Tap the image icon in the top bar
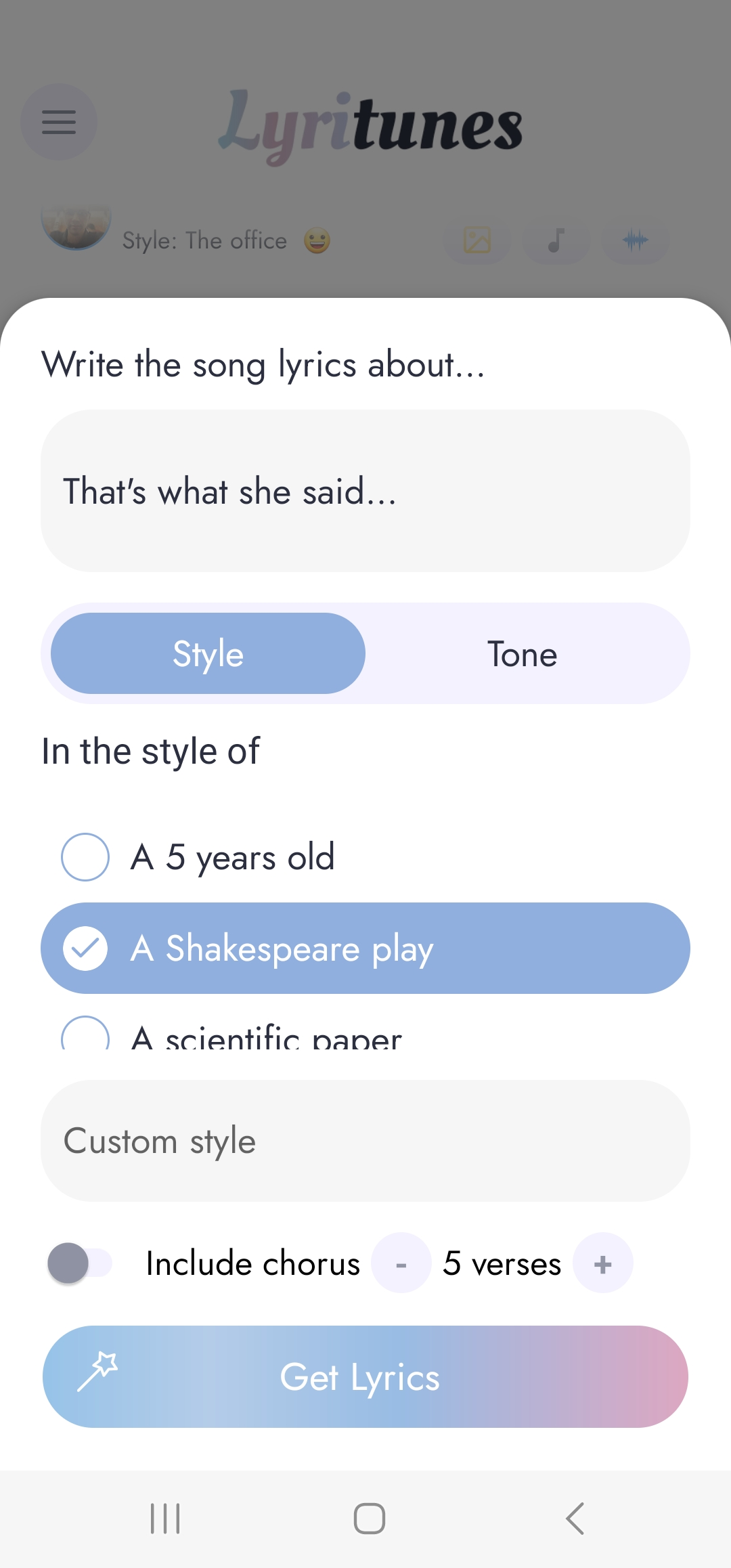731x1568 pixels. (x=477, y=240)
